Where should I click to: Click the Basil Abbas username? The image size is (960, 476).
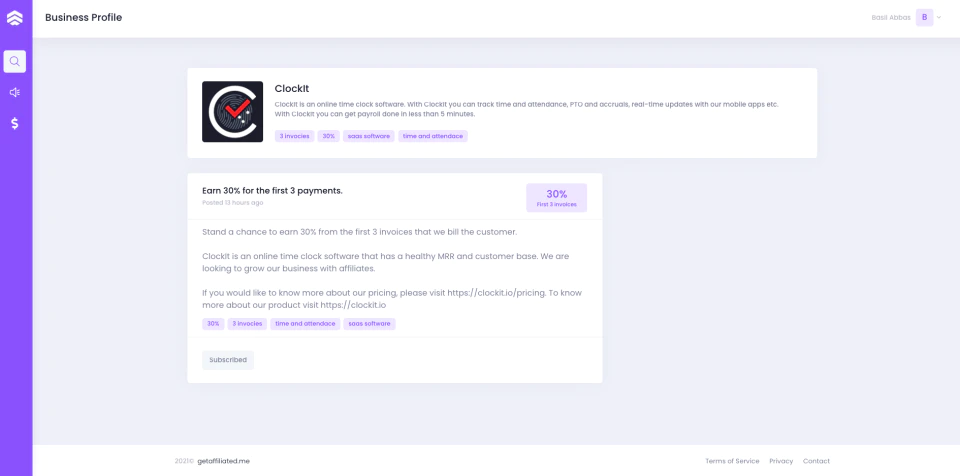coord(891,18)
